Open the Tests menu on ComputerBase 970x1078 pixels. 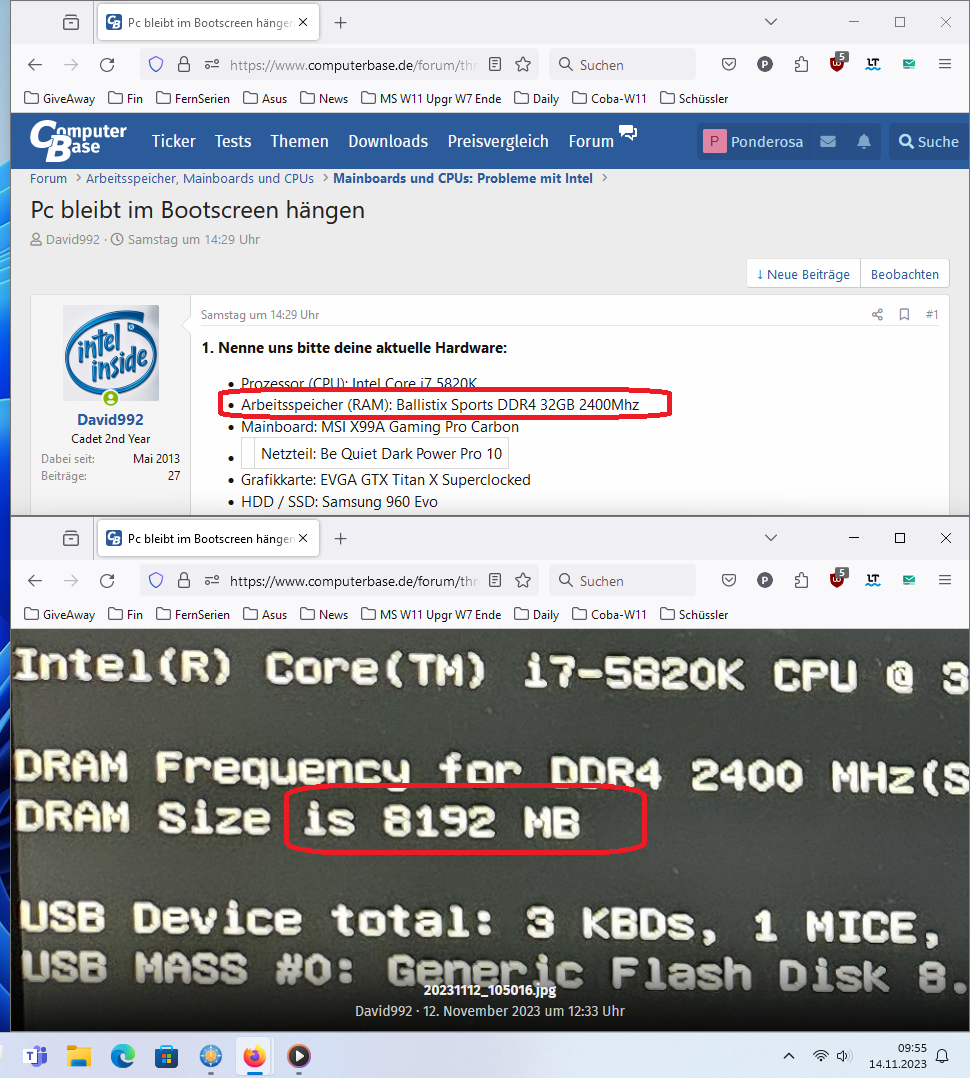(232, 141)
